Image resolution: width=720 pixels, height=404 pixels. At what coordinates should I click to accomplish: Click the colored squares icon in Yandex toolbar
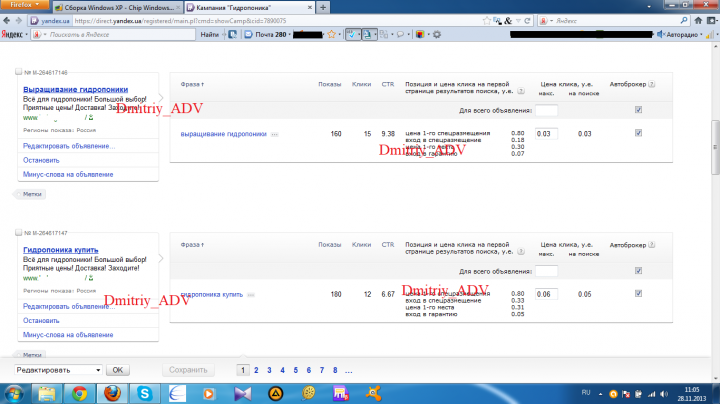[x=420, y=34]
